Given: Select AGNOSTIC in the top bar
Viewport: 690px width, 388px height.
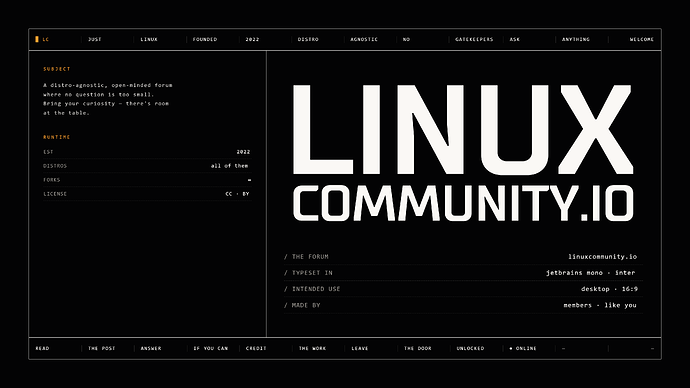Looking at the screenshot, I should coord(364,39).
